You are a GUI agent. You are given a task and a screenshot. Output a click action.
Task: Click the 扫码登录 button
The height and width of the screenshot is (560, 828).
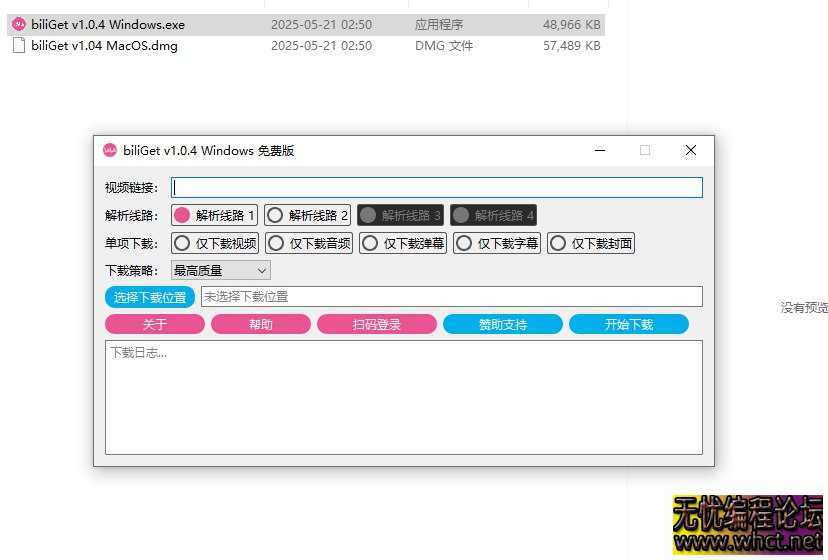click(376, 324)
